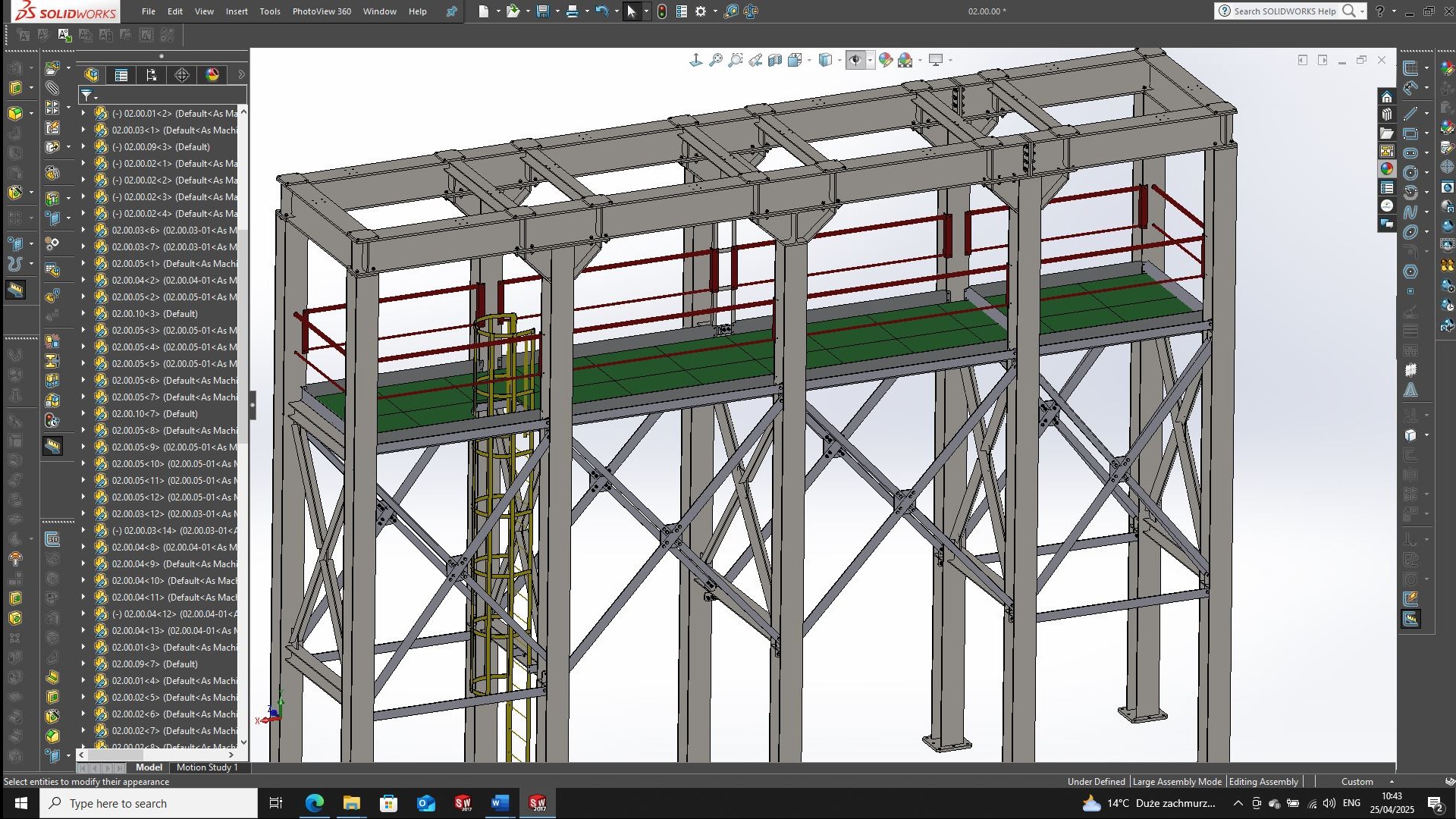Click the Rebuild traffic light icon
This screenshot has width=1456, height=819.
[662, 11]
